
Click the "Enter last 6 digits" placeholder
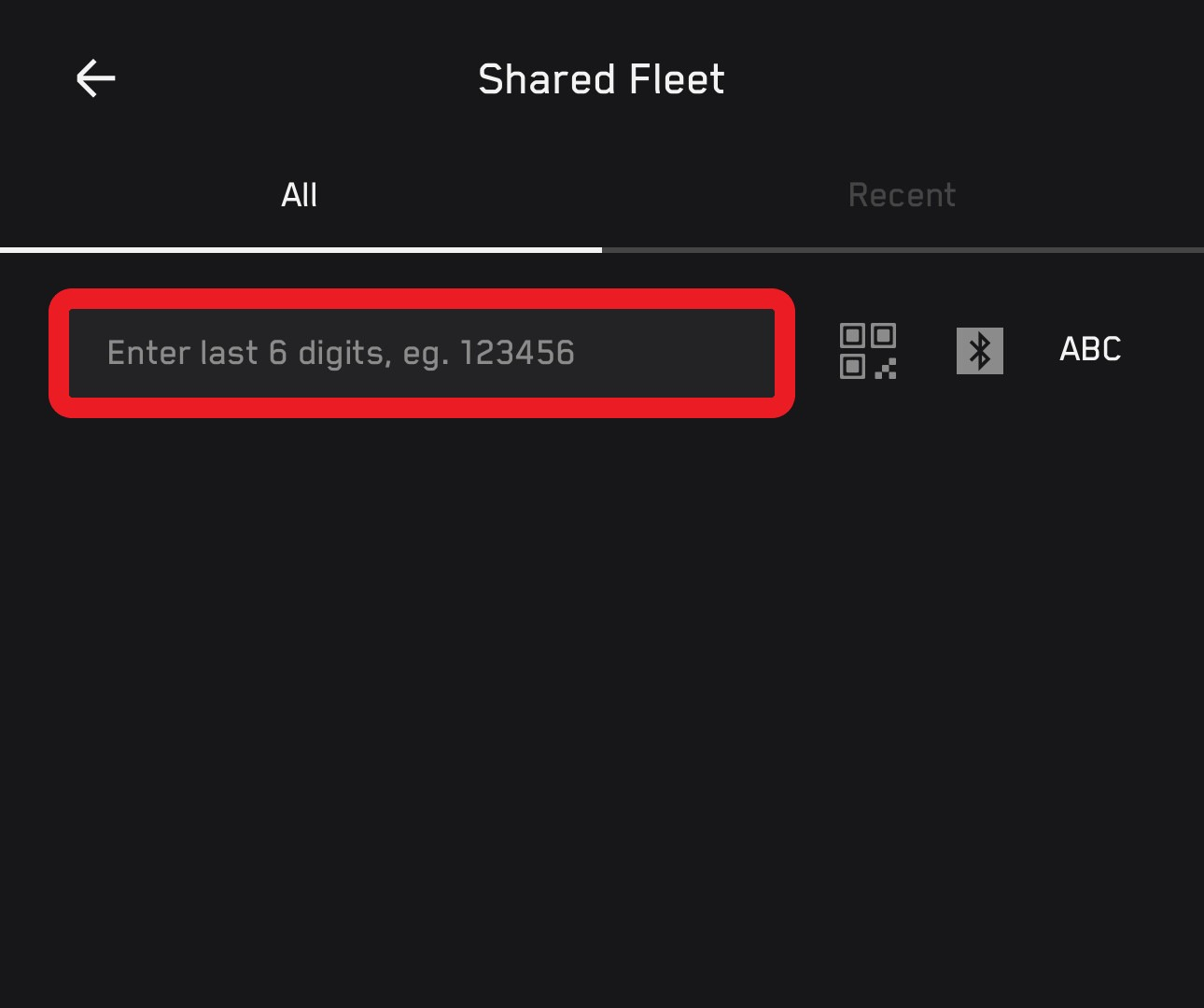341,353
